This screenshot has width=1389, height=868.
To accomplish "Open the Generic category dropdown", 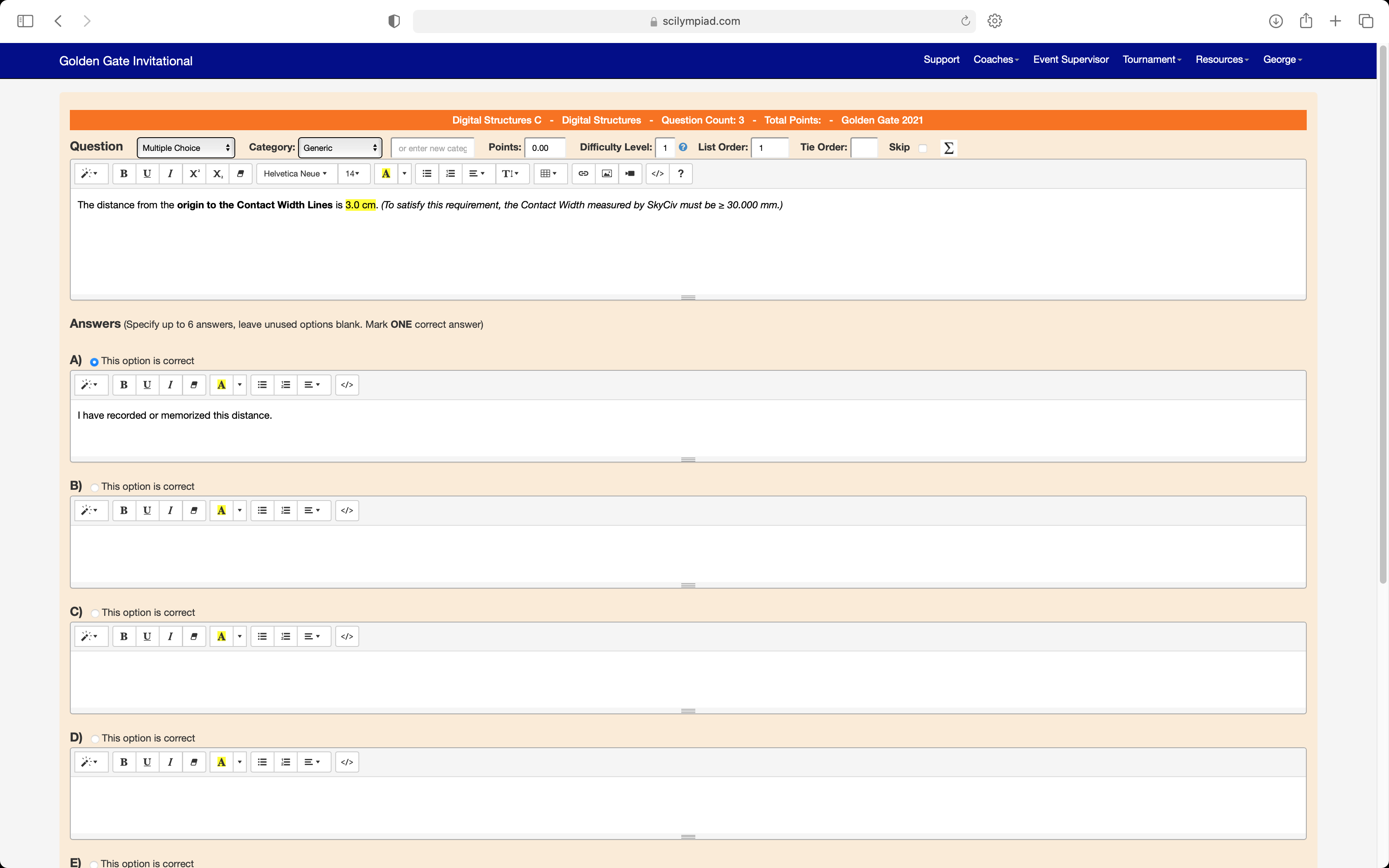I will 340,148.
